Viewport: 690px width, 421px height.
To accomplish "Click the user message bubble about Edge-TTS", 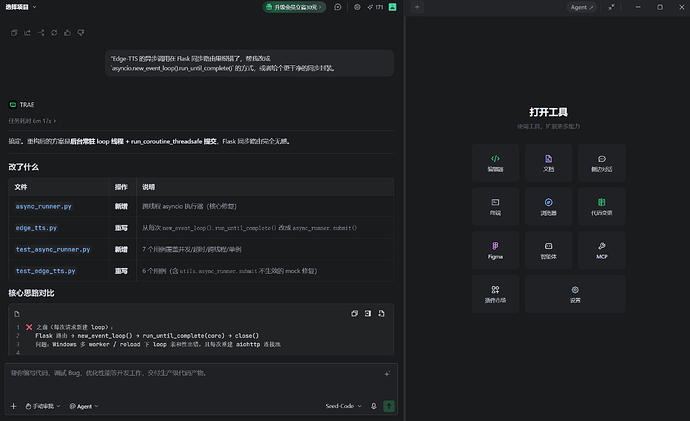I will coord(249,63).
